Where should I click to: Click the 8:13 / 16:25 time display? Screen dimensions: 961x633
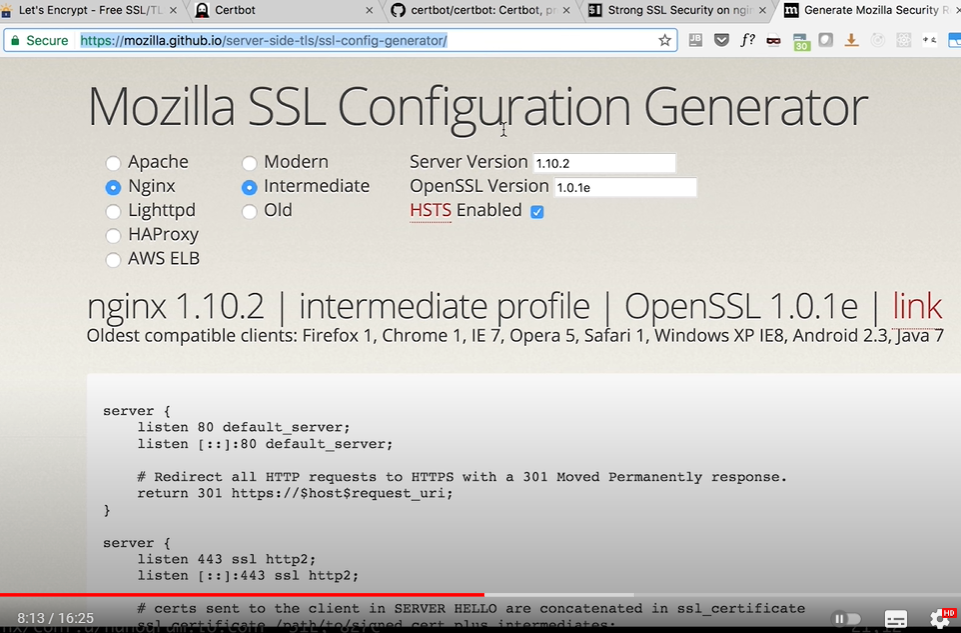pos(55,618)
